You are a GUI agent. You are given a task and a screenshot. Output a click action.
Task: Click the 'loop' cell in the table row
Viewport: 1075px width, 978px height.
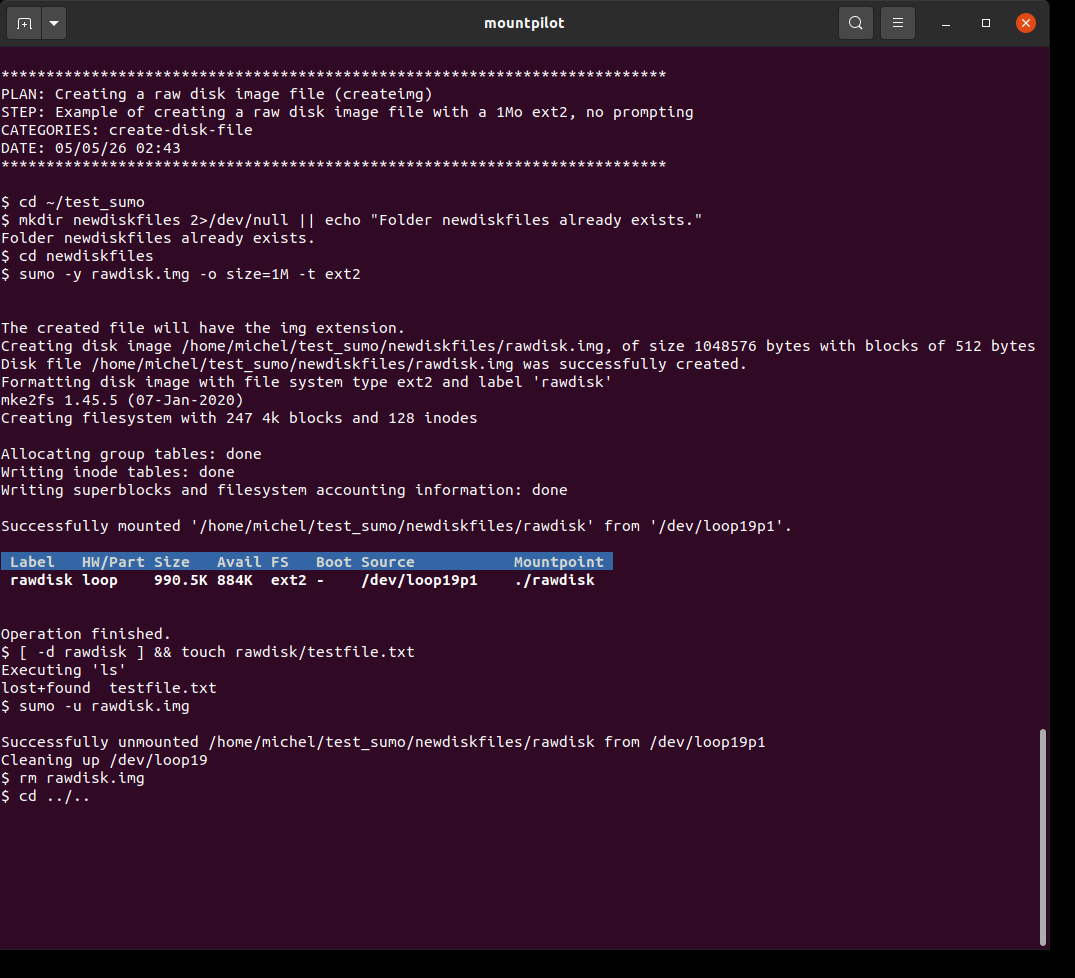(100, 580)
